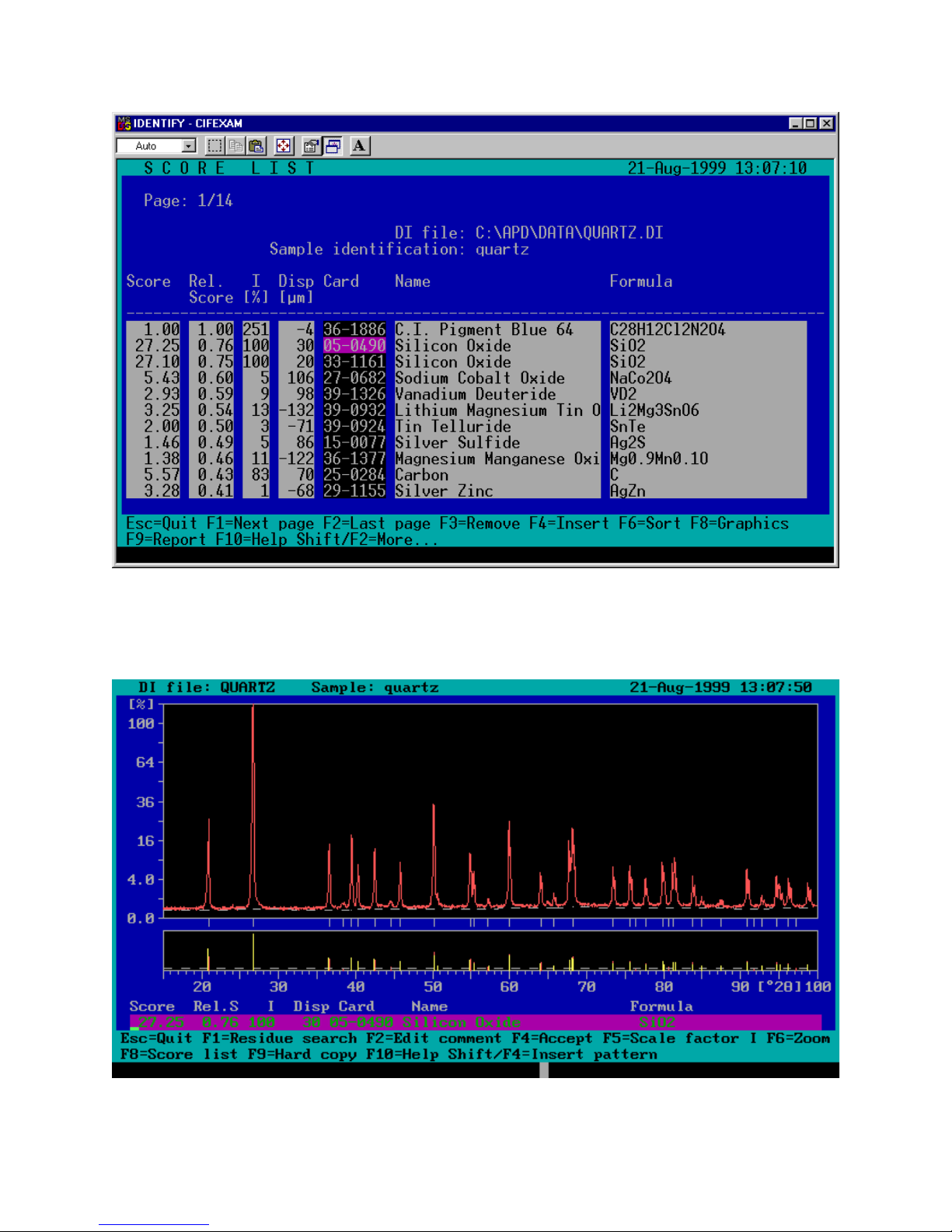Image resolution: width=952 pixels, height=1232 pixels.
Task: Click the name Silver Zinc
Action: (444, 491)
